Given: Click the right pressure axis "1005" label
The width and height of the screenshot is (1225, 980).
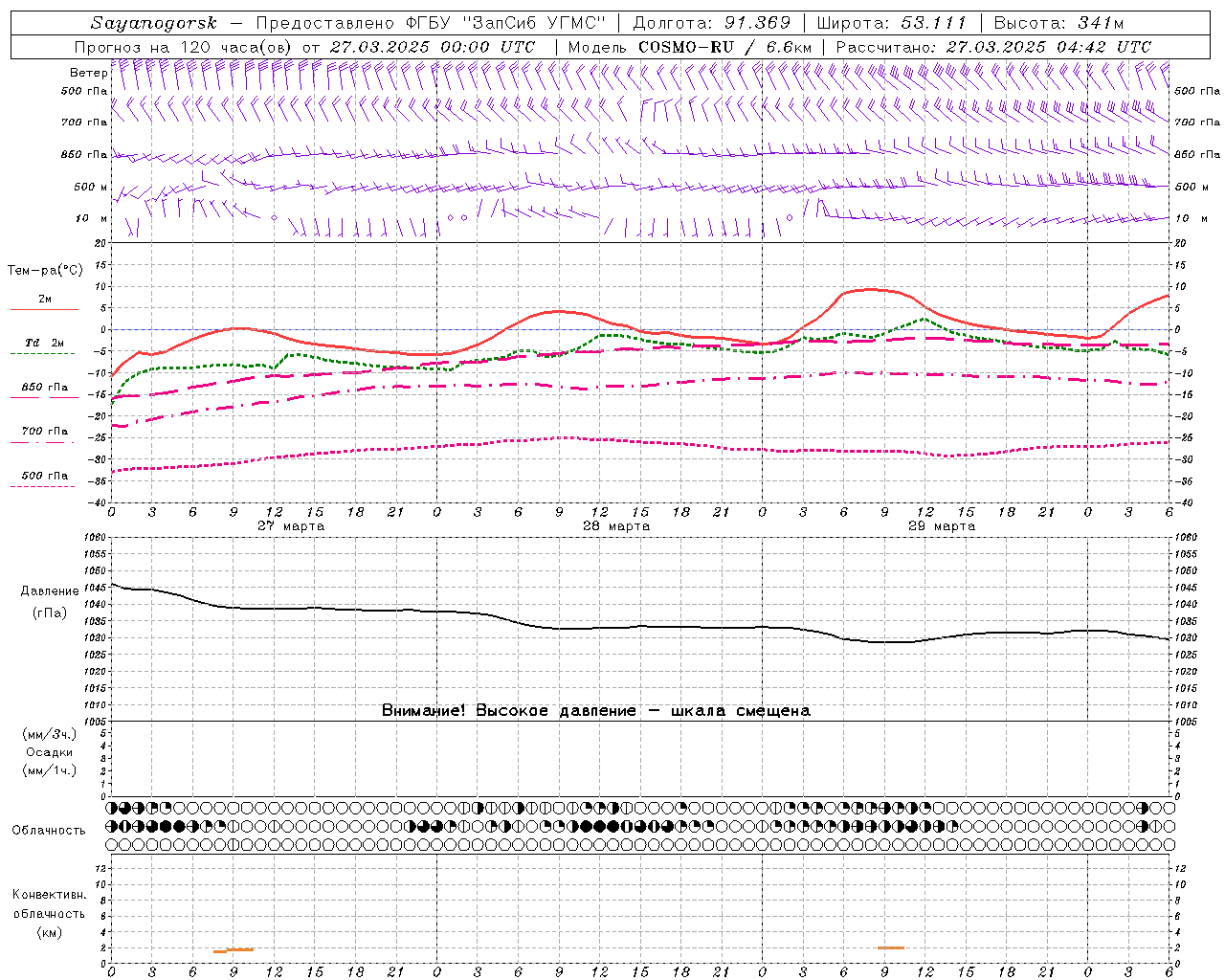Looking at the screenshot, I should tap(1186, 722).
